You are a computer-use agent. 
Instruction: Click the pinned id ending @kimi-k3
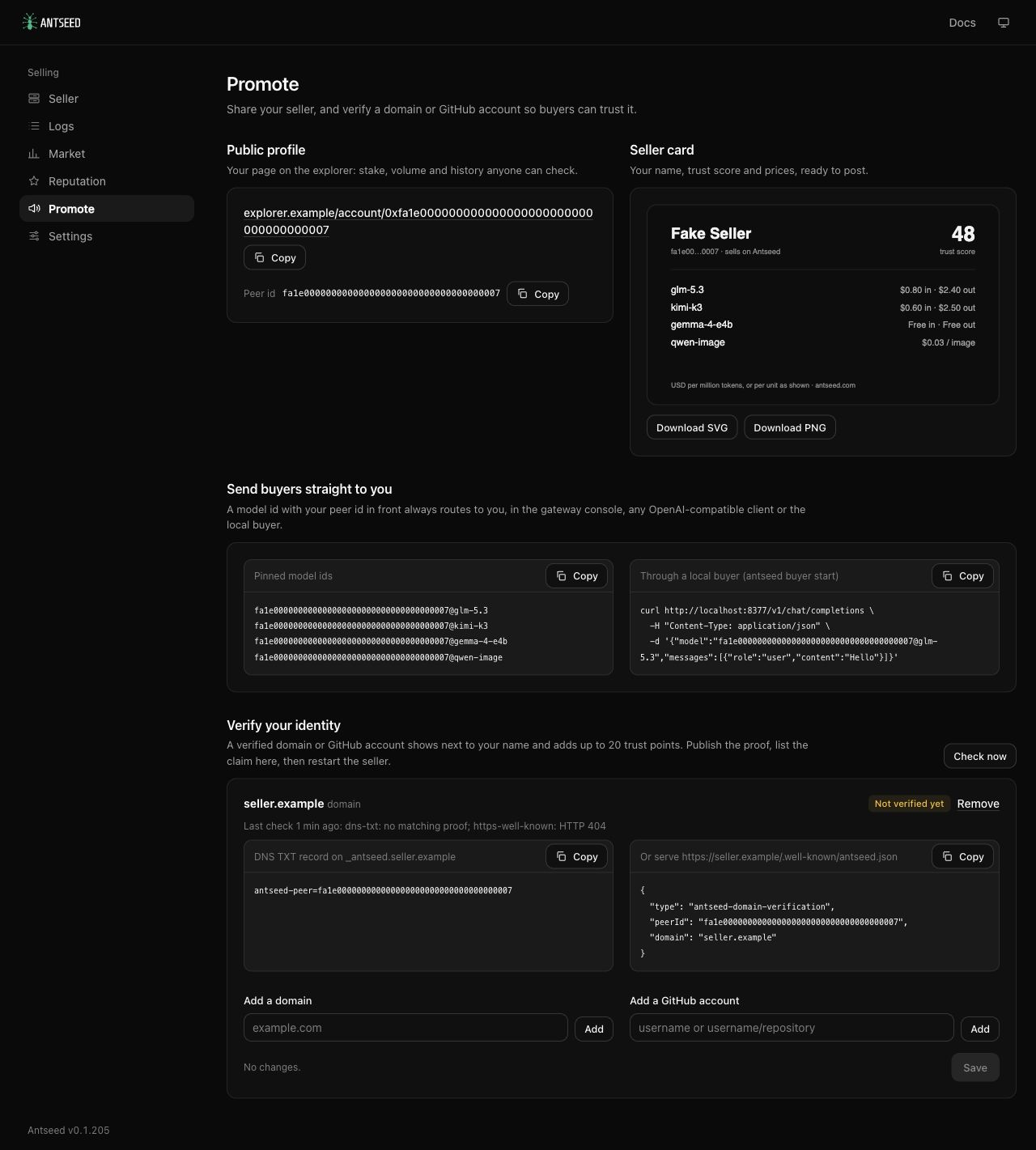click(371, 626)
